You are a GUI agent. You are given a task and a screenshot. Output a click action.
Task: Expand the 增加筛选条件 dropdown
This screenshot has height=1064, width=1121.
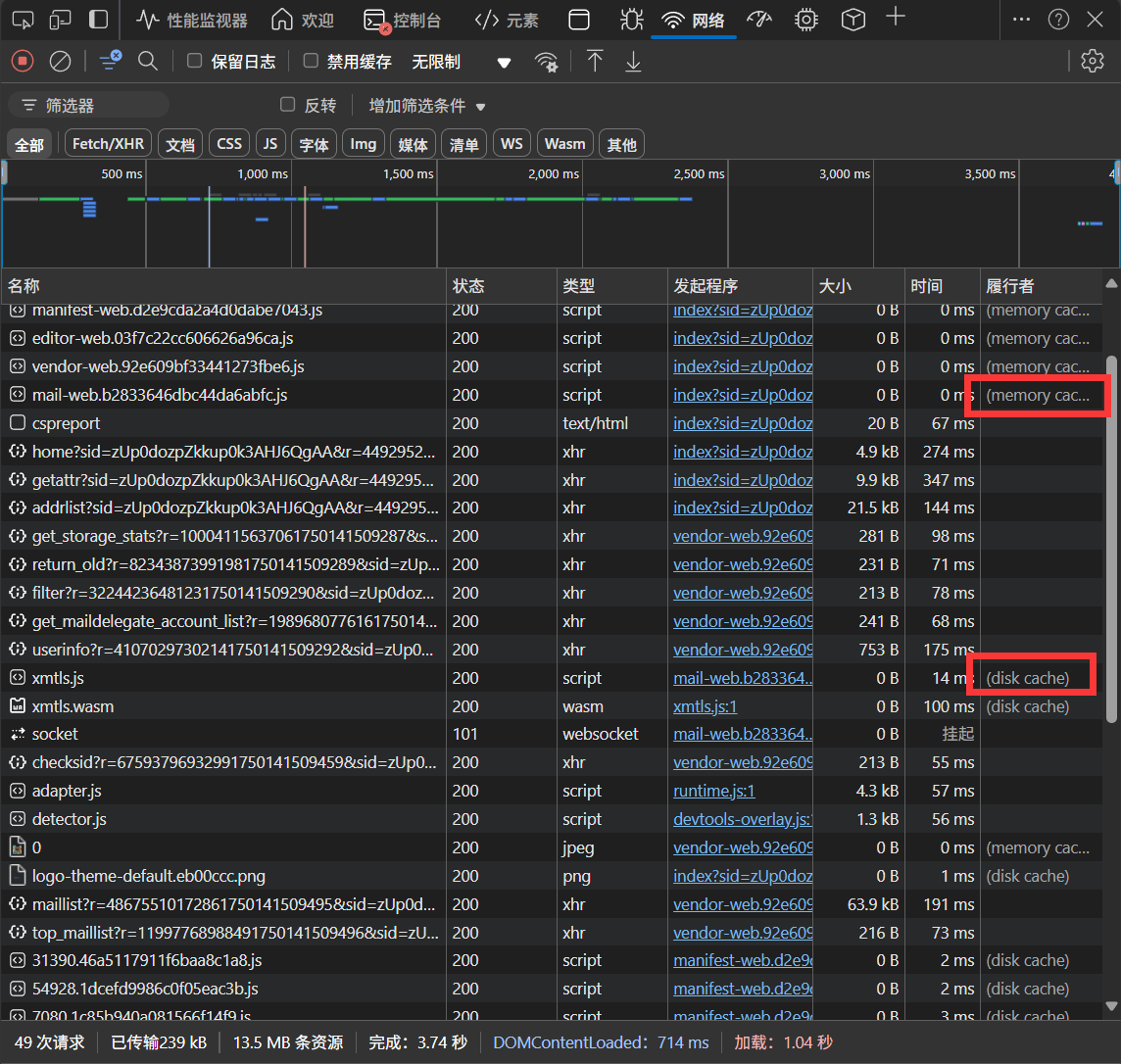click(427, 106)
